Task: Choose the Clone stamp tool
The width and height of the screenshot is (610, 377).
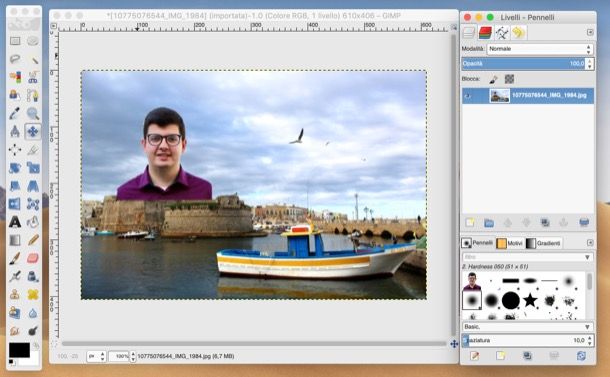Action: point(15,295)
